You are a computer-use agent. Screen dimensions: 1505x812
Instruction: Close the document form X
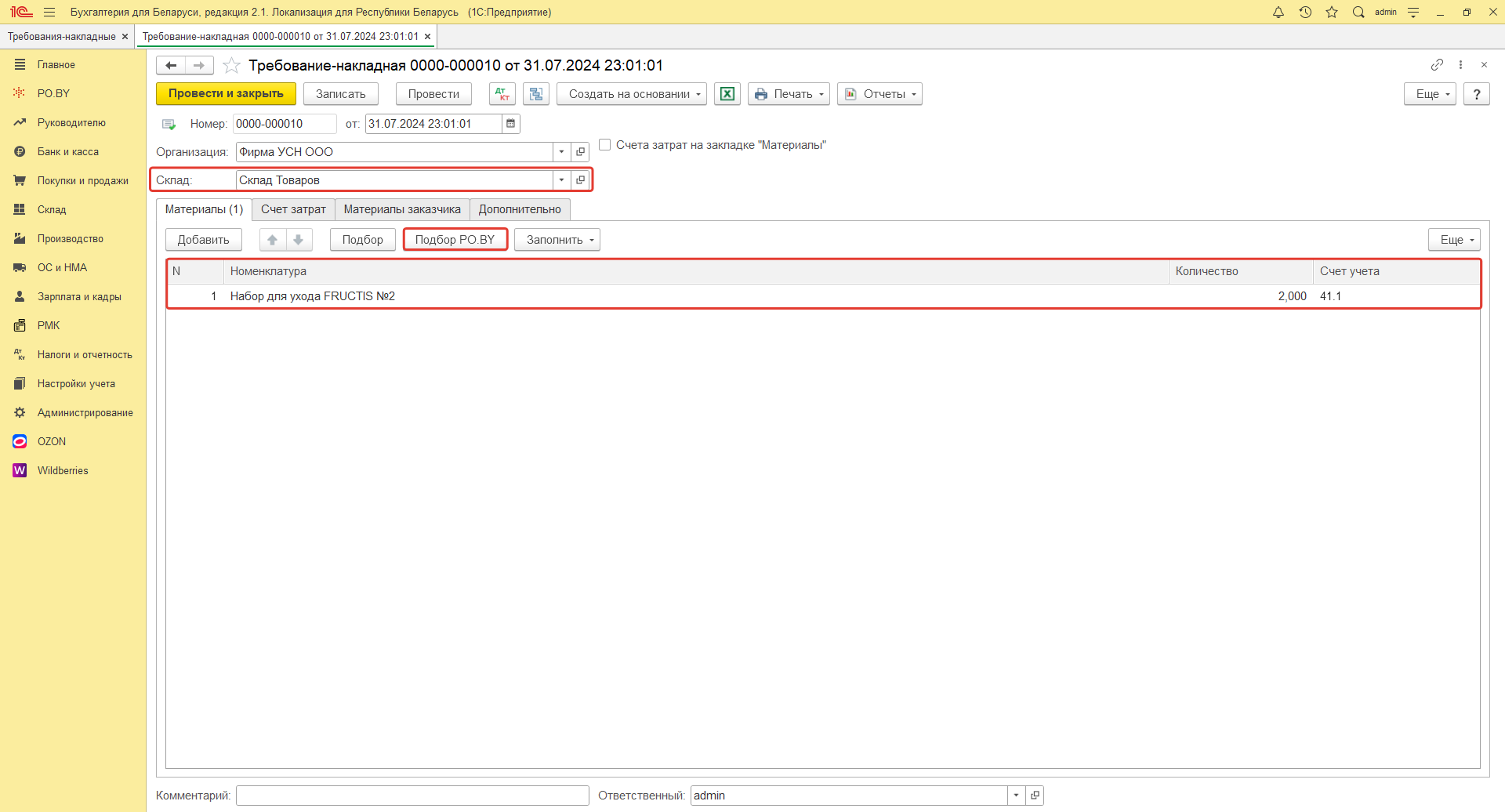pos(1484,64)
